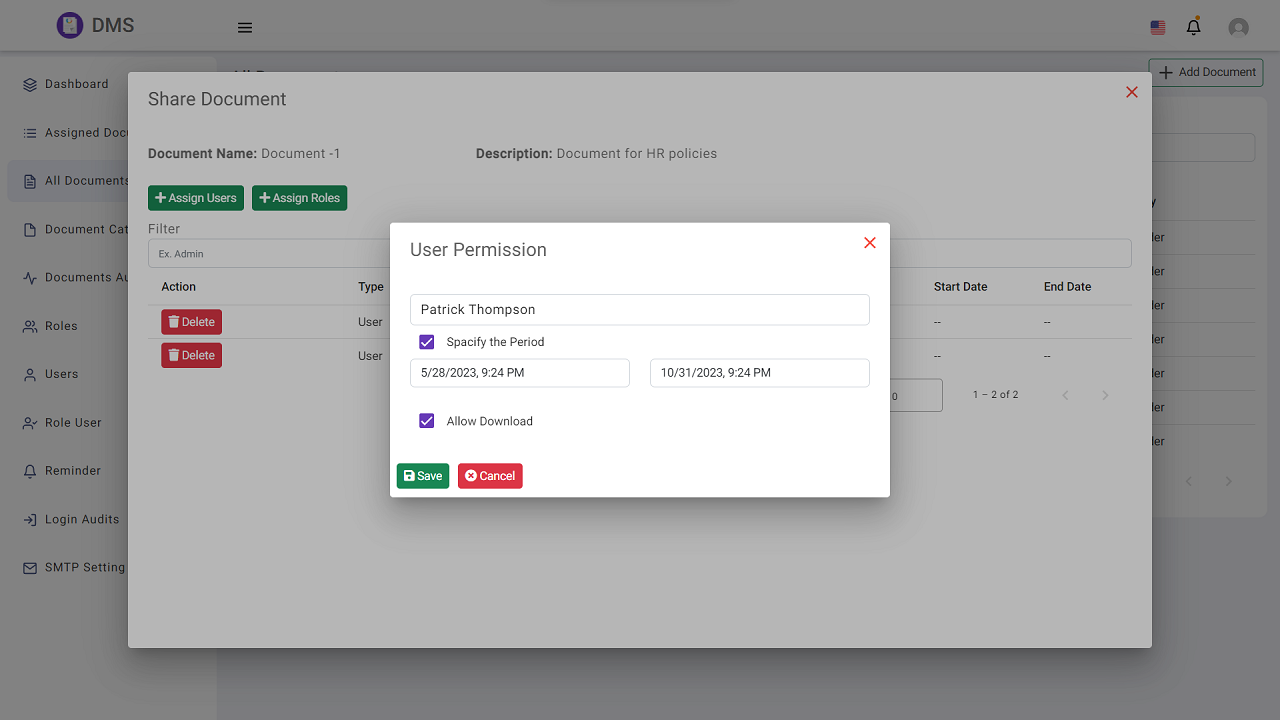Image resolution: width=1280 pixels, height=720 pixels.
Task: Click the Dashboard sidebar icon
Action: [x=30, y=85]
